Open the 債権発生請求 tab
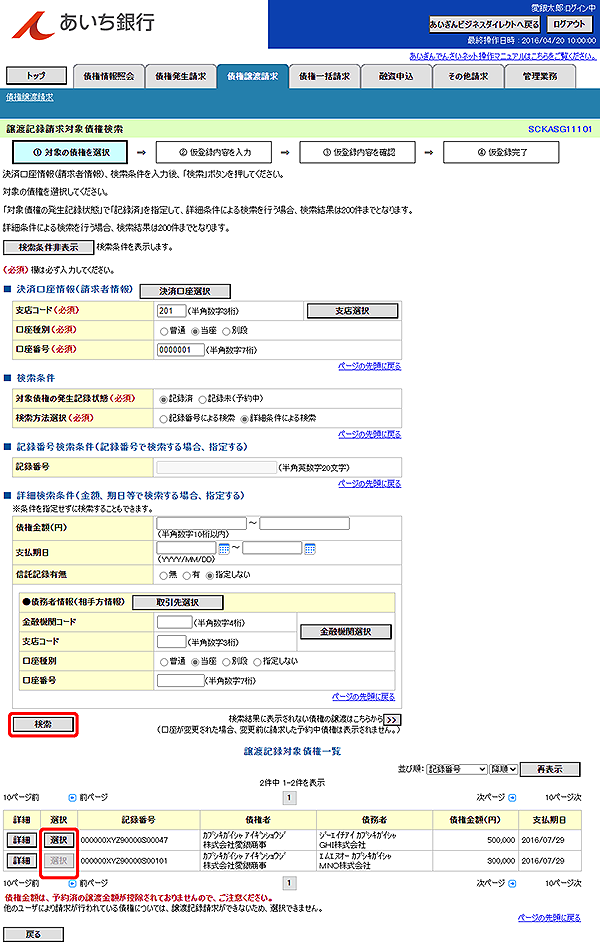 (181, 76)
